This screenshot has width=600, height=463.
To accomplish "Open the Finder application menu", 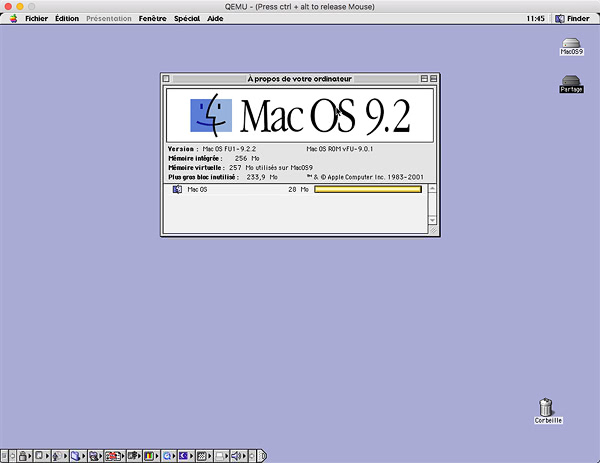I will (x=572, y=18).
